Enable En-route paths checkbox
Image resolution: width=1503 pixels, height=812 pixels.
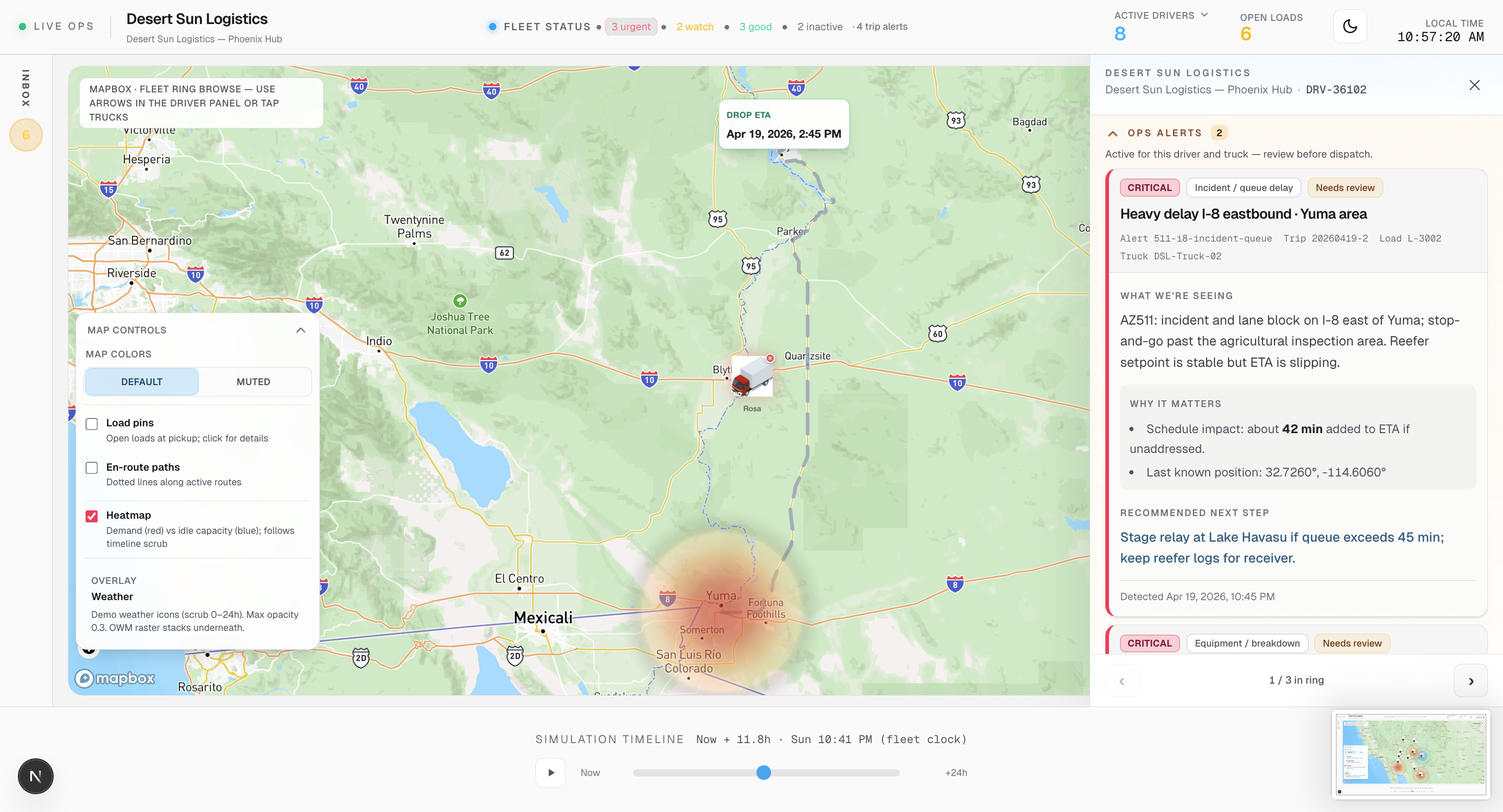pyautogui.click(x=92, y=468)
